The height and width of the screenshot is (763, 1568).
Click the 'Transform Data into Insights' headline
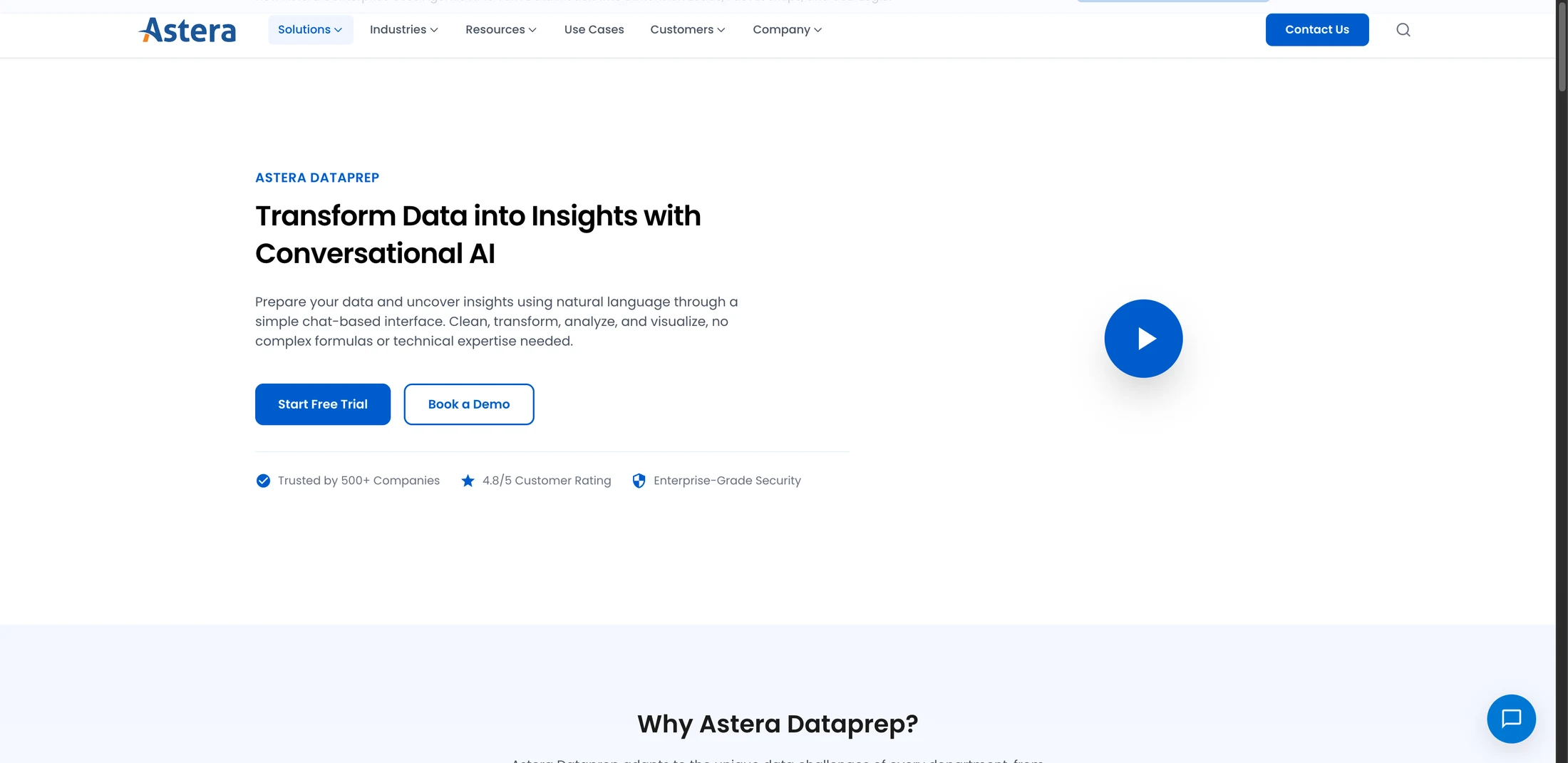click(x=478, y=235)
